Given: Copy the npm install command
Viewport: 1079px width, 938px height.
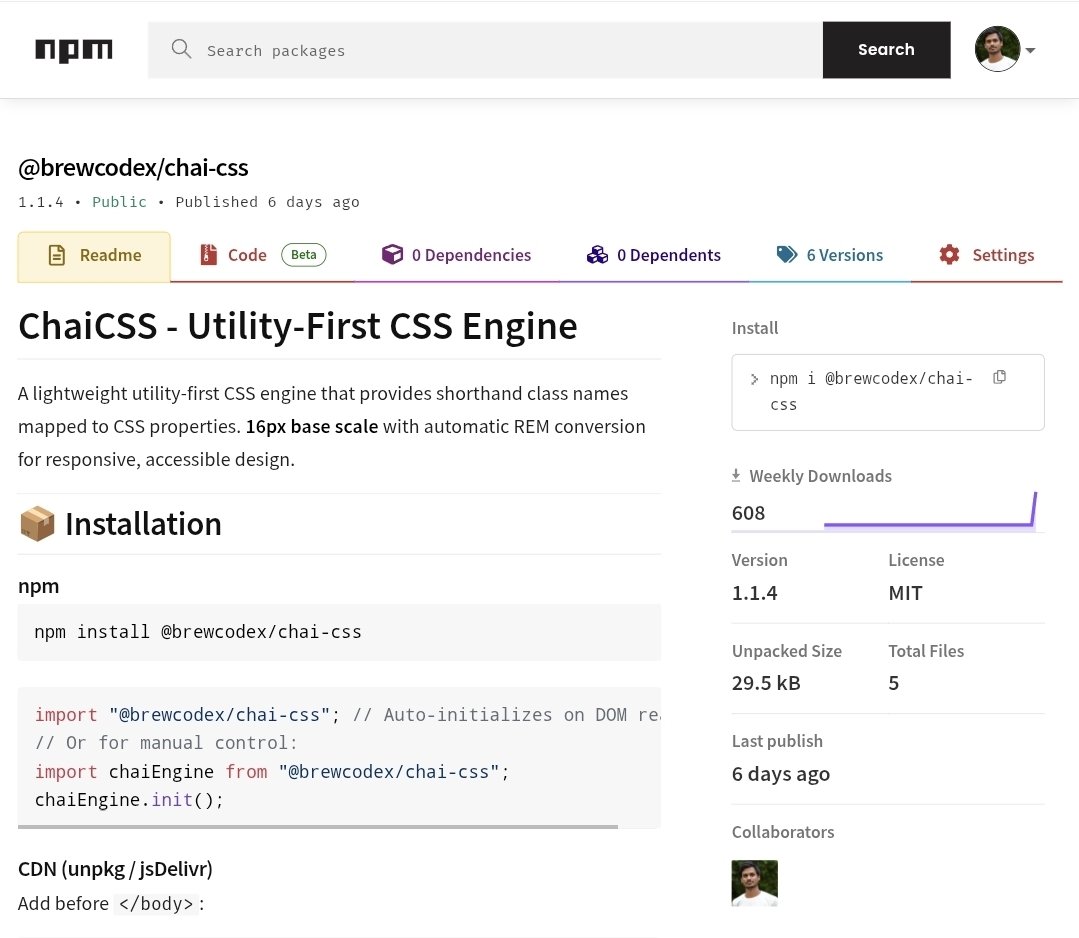Looking at the screenshot, I should [999, 377].
